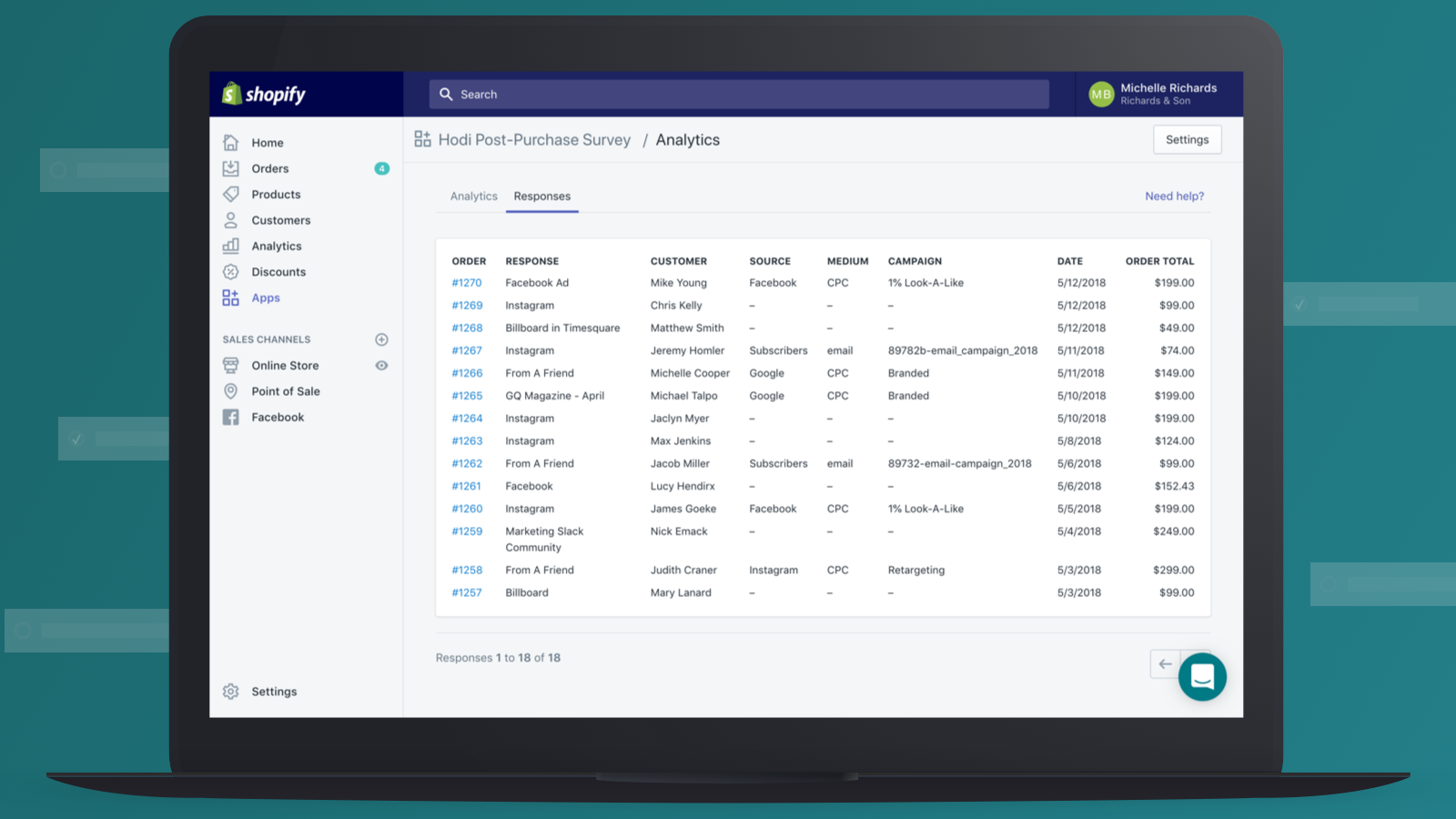Click campaign 89782b-email_campaign_2018
This screenshot has width=1456, height=819.
tap(963, 350)
